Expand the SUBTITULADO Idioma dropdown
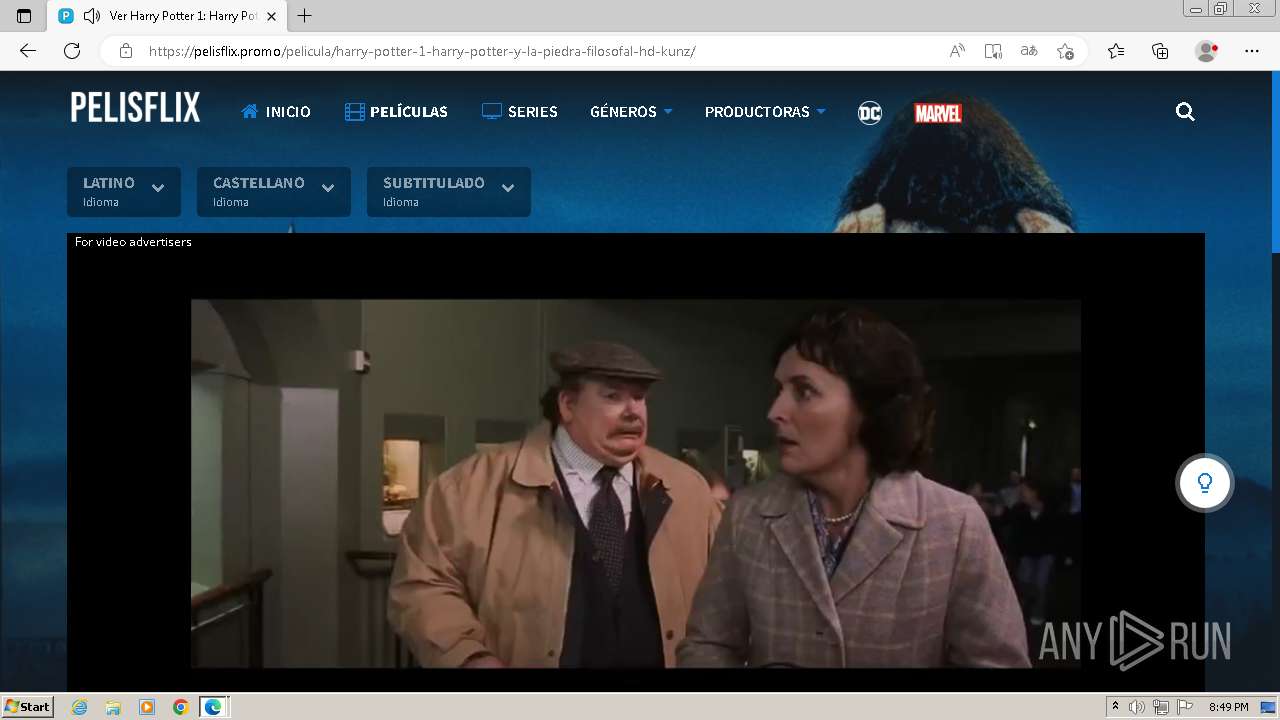1280x720 pixels. coord(449,192)
